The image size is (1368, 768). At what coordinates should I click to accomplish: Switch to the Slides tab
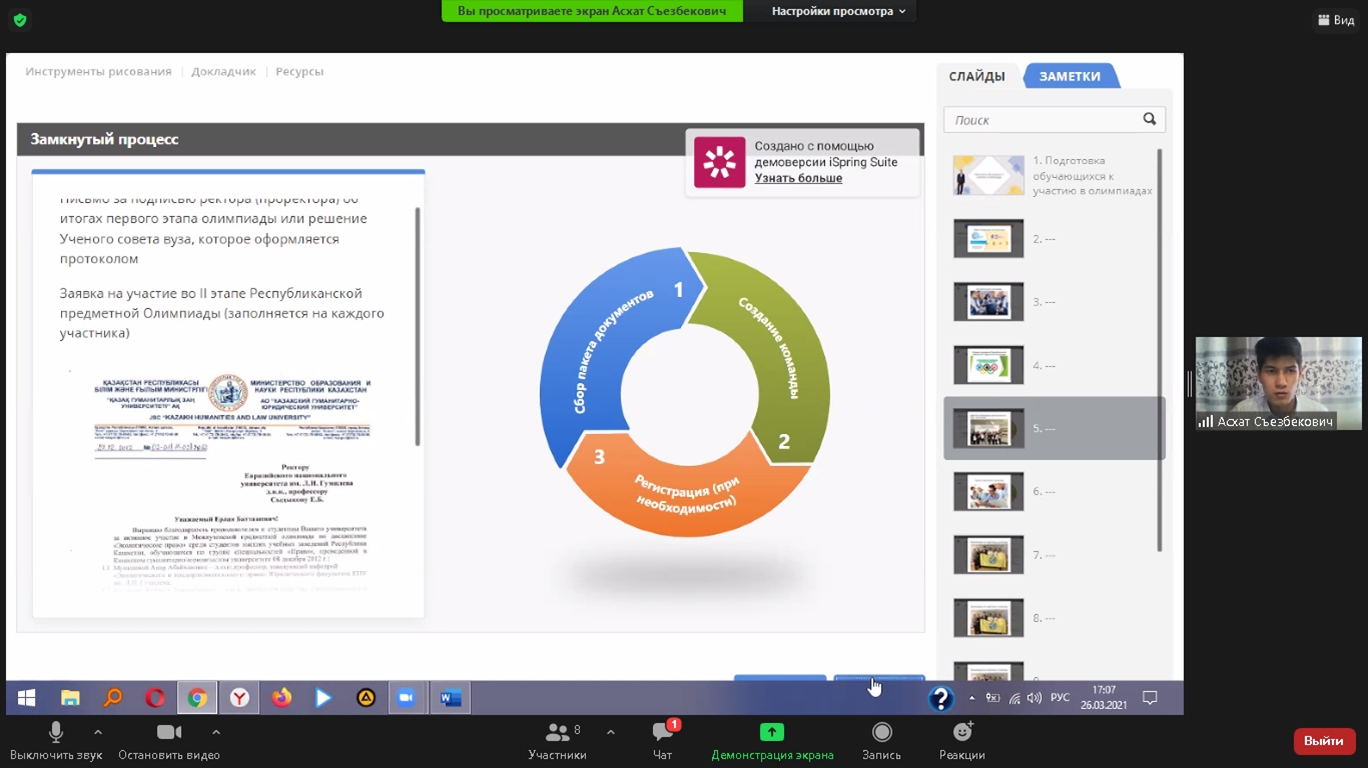pyautogui.click(x=977, y=76)
